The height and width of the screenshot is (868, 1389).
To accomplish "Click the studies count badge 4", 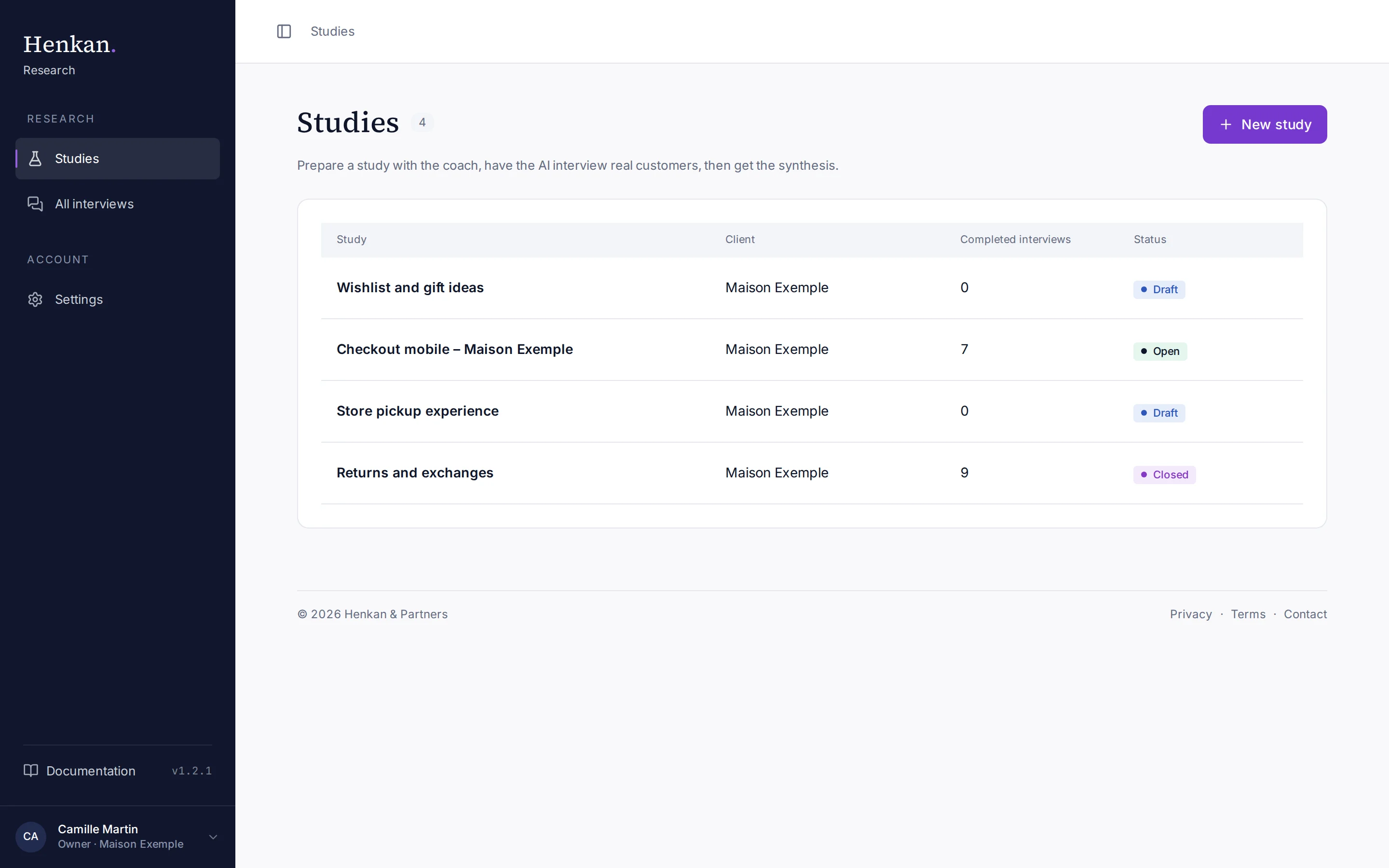I will tap(422, 122).
